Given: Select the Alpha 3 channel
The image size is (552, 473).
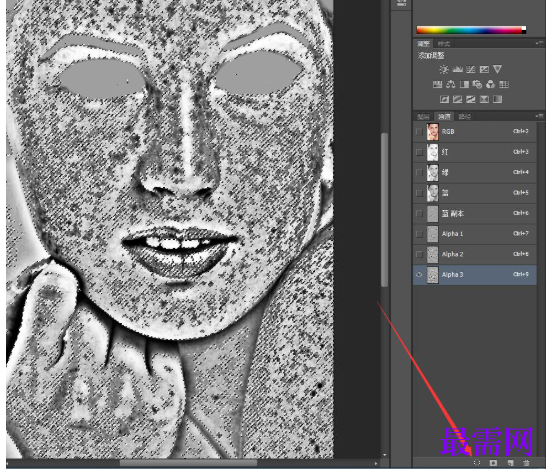Looking at the screenshot, I should click(475, 275).
